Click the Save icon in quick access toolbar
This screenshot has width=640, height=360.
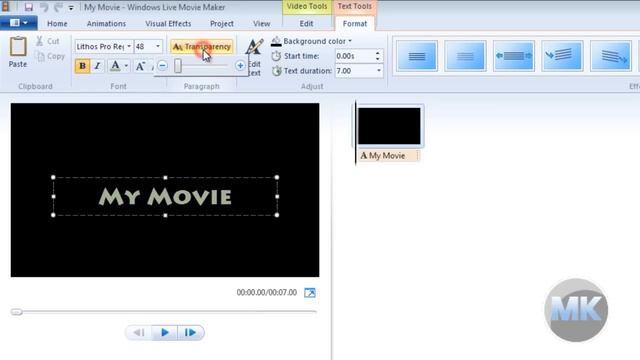pos(29,7)
